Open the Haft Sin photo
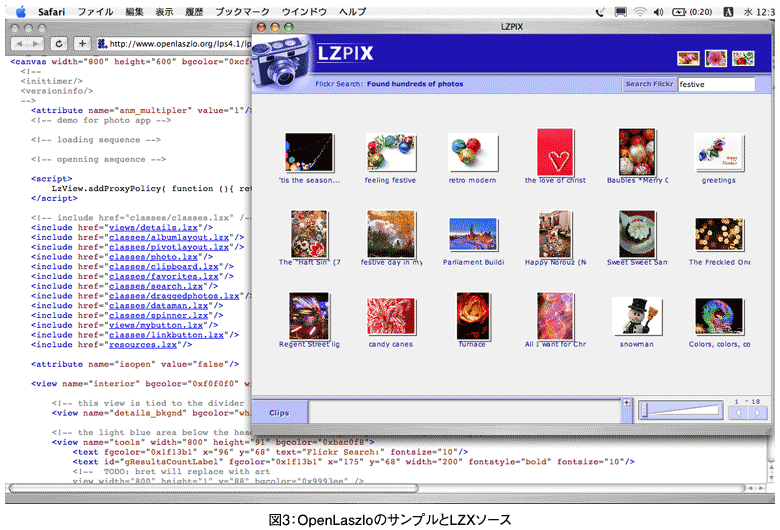 coord(309,234)
